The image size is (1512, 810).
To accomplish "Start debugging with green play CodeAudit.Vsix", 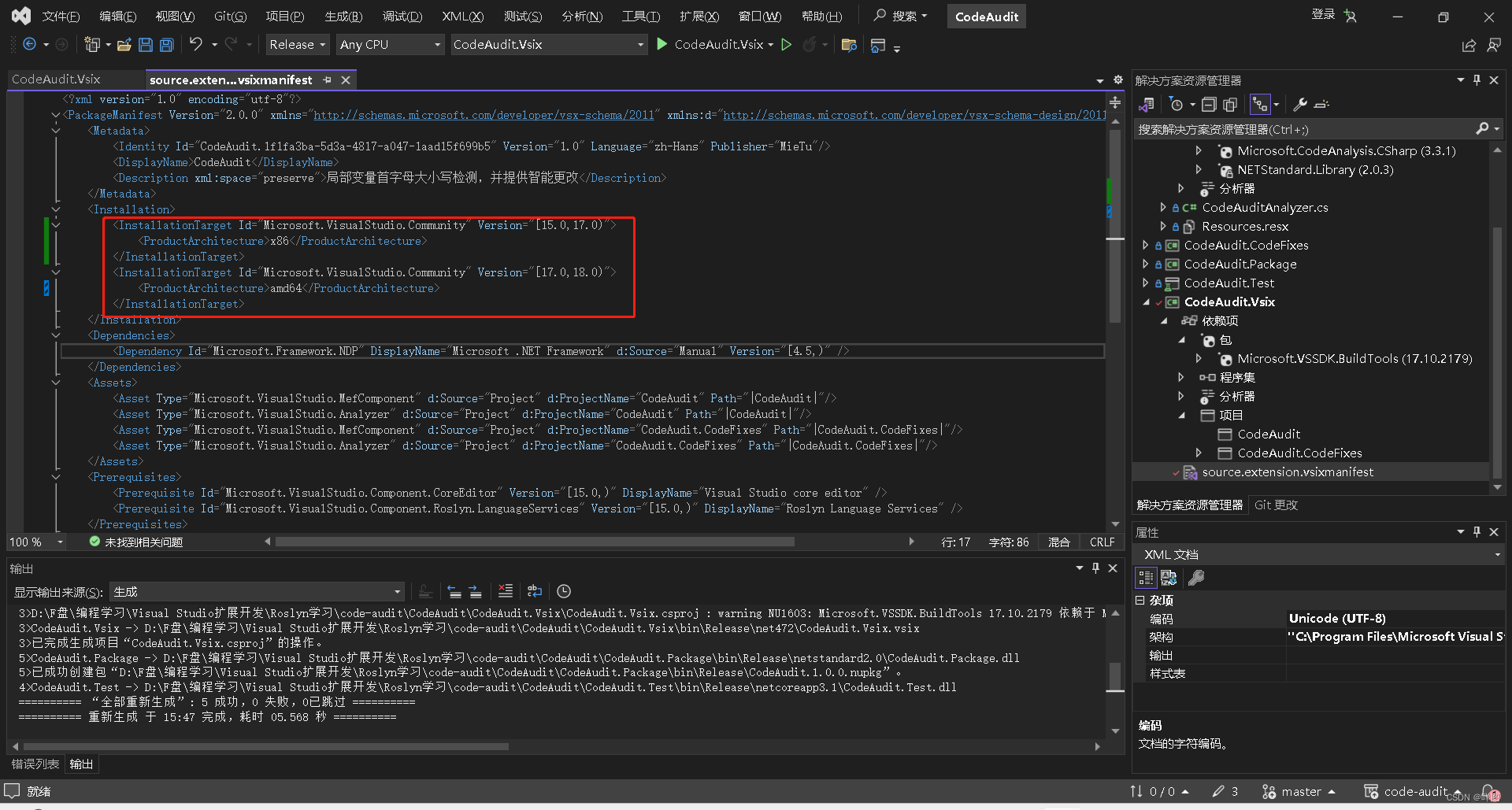I will pyautogui.click(x=714, y=45).
